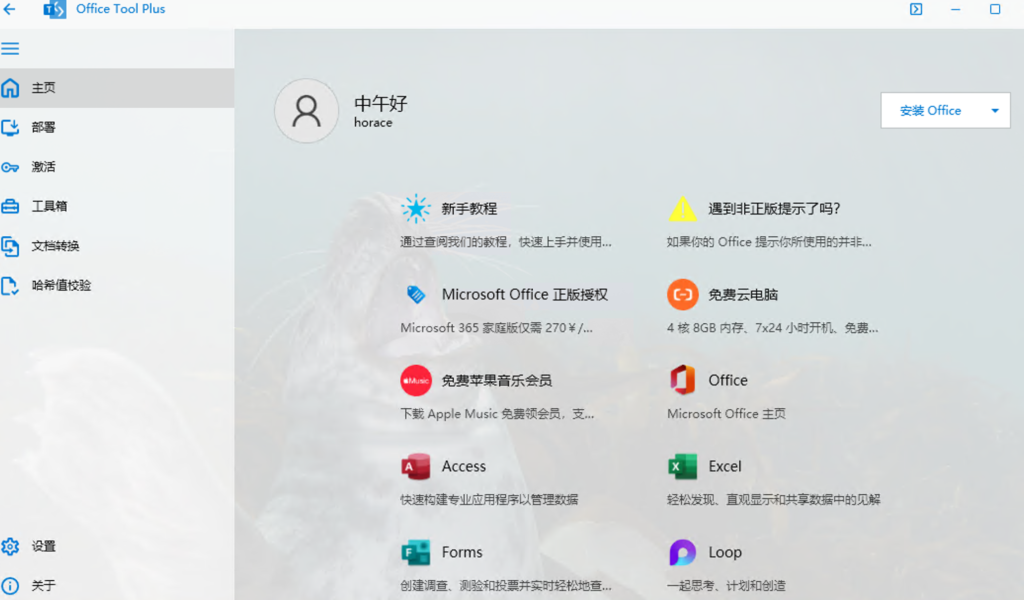The image size is (1024, 600).
Task: Open the Access application icon
Action: tap(416, 467)
